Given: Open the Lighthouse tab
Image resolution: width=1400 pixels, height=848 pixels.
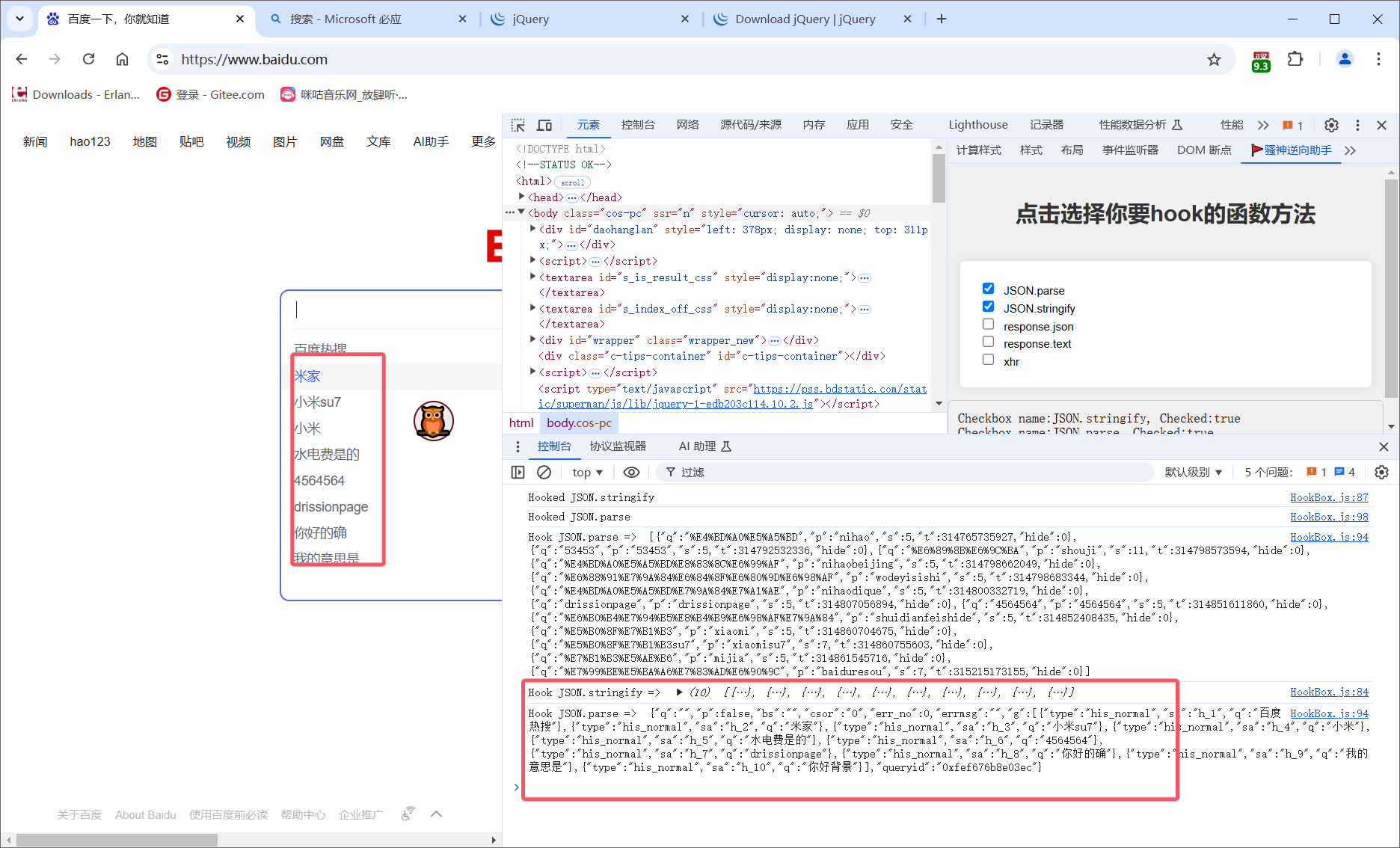Looking at the screenshot, I should pos(978,125).
